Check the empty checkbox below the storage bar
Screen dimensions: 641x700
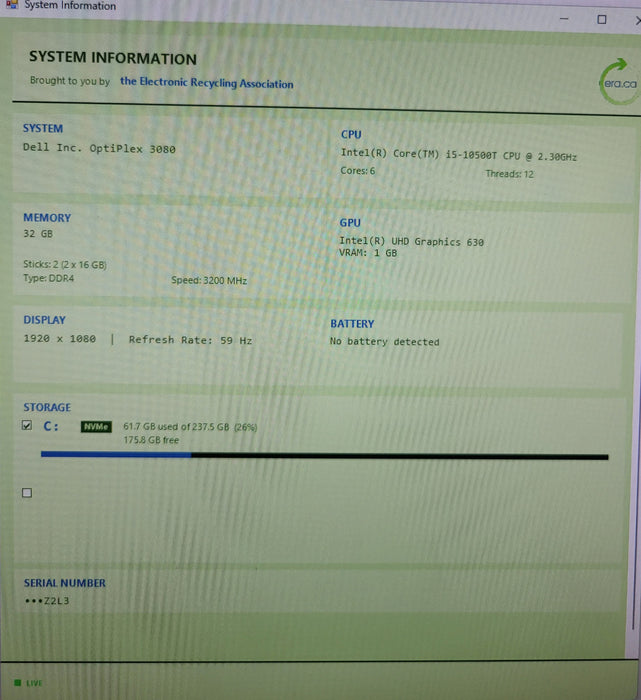point(27,493)
